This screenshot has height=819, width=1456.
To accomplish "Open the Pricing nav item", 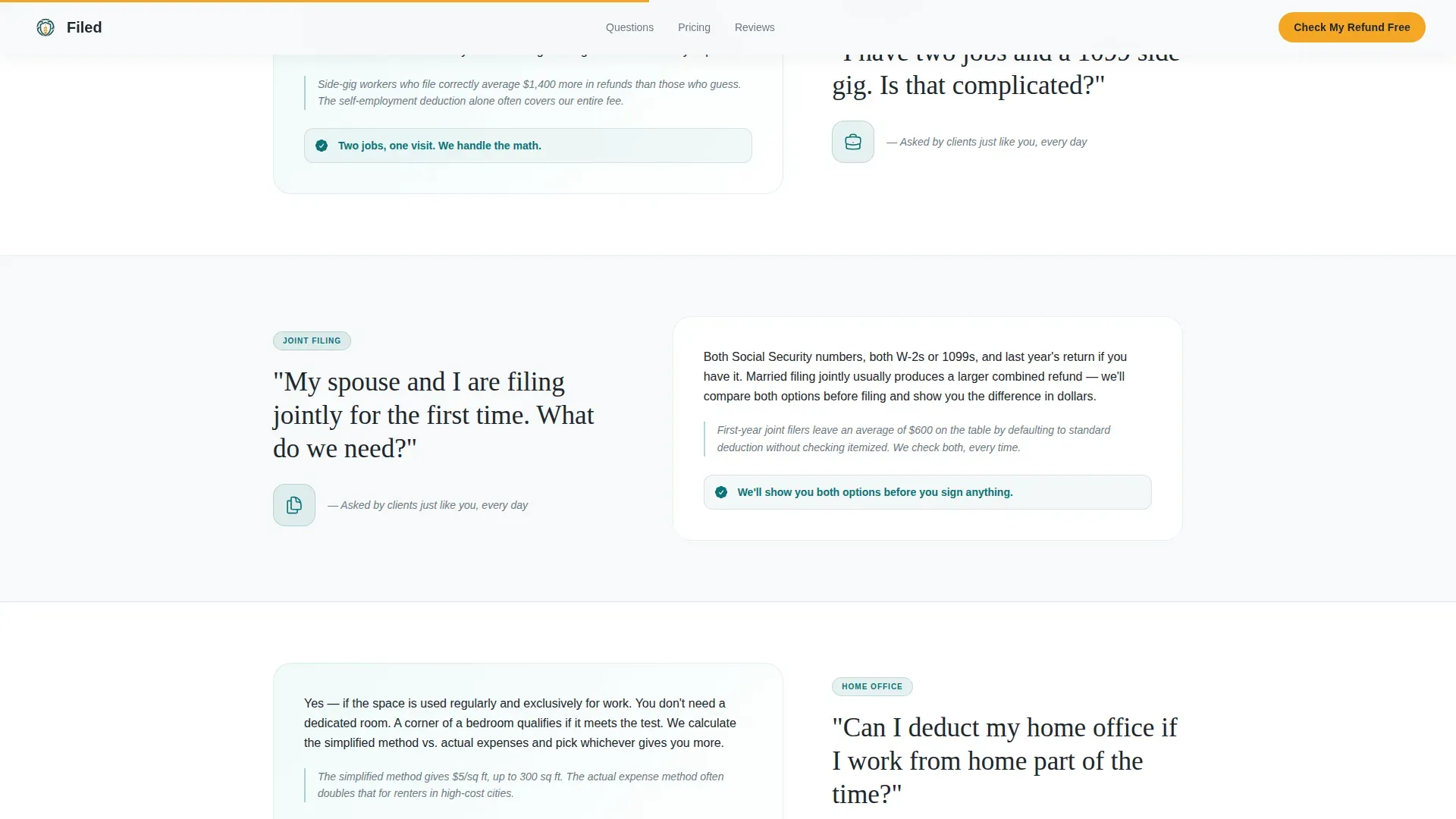I will point(694,27).
